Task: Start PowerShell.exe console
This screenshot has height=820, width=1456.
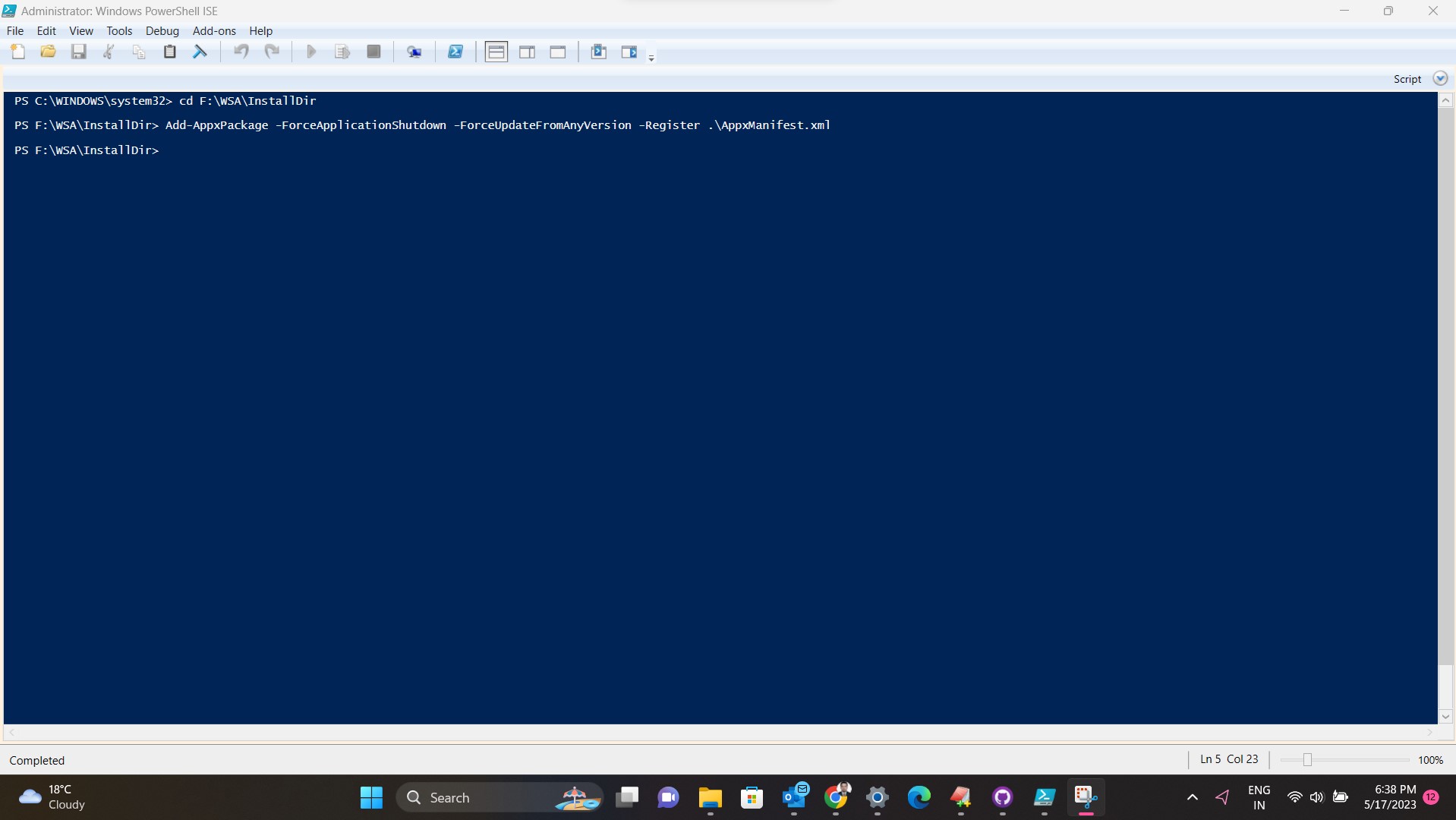Action: click(x=455, y=51)
